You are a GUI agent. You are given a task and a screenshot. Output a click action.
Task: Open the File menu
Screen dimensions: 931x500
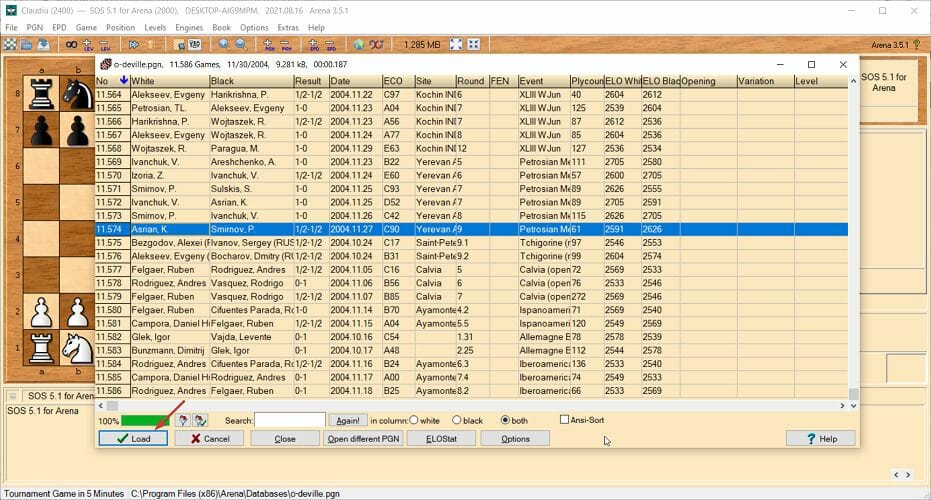click(11, 27)
